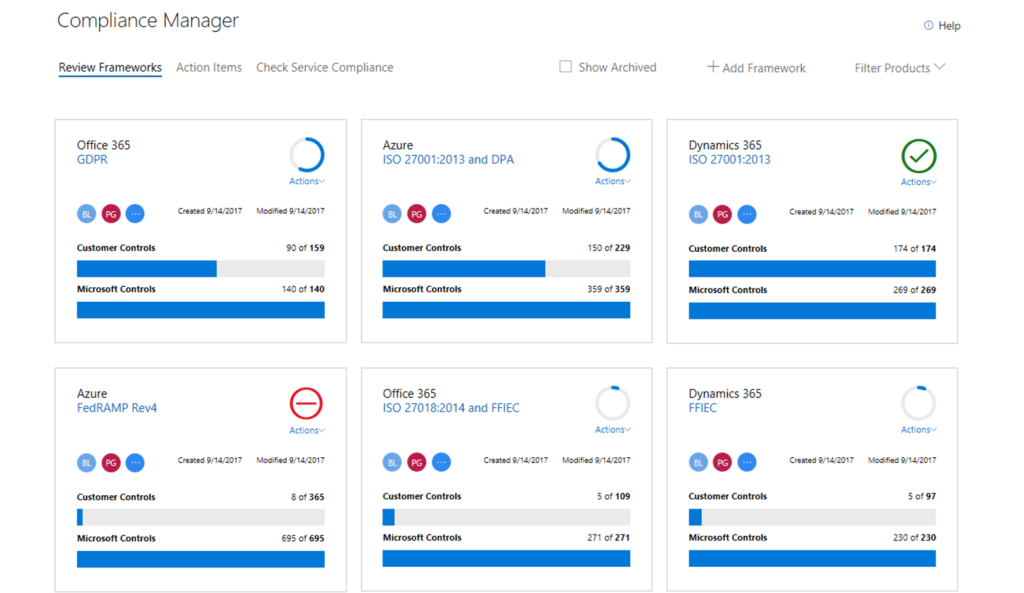Viewport: 1024px width, 593px height.
Task: Click PG avatar on Azure FedRAMP Rev4 card
Action: 111,462
